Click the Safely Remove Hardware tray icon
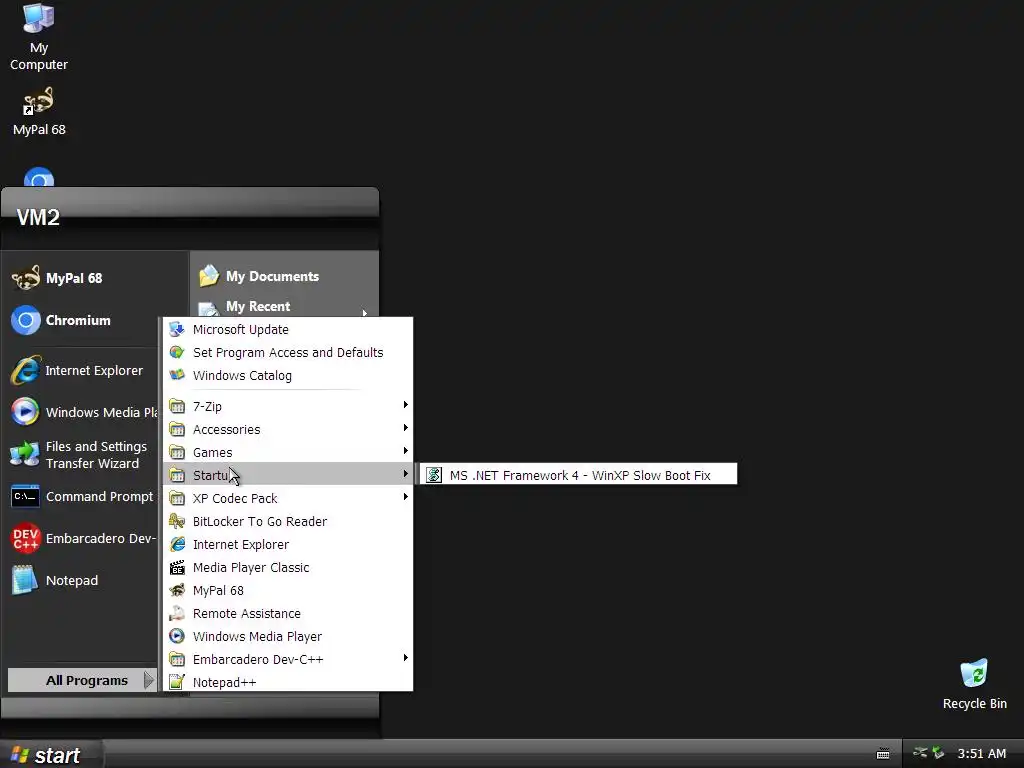This screenshot has height=768, width=1024. 938,752
